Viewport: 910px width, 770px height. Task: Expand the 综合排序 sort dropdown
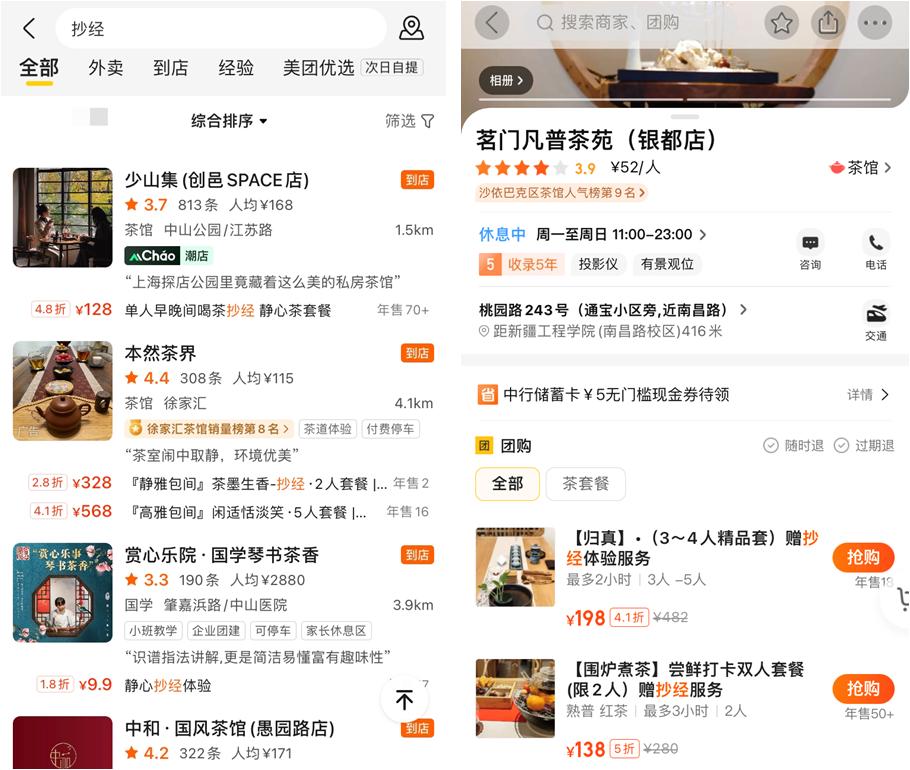[229, 121]
